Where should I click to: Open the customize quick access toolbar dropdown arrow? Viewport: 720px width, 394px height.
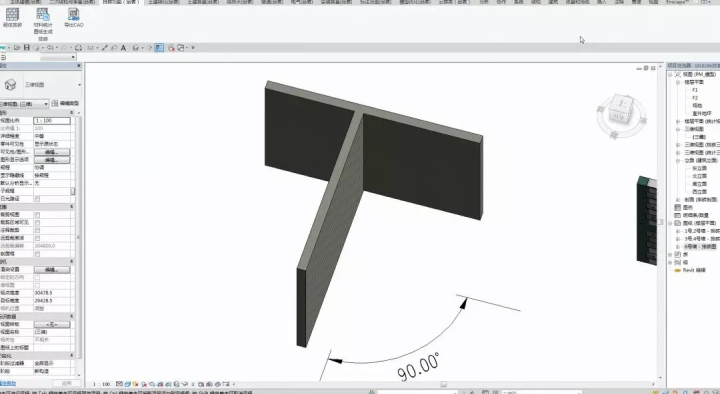pyautogui.click(x=193, y=48)
